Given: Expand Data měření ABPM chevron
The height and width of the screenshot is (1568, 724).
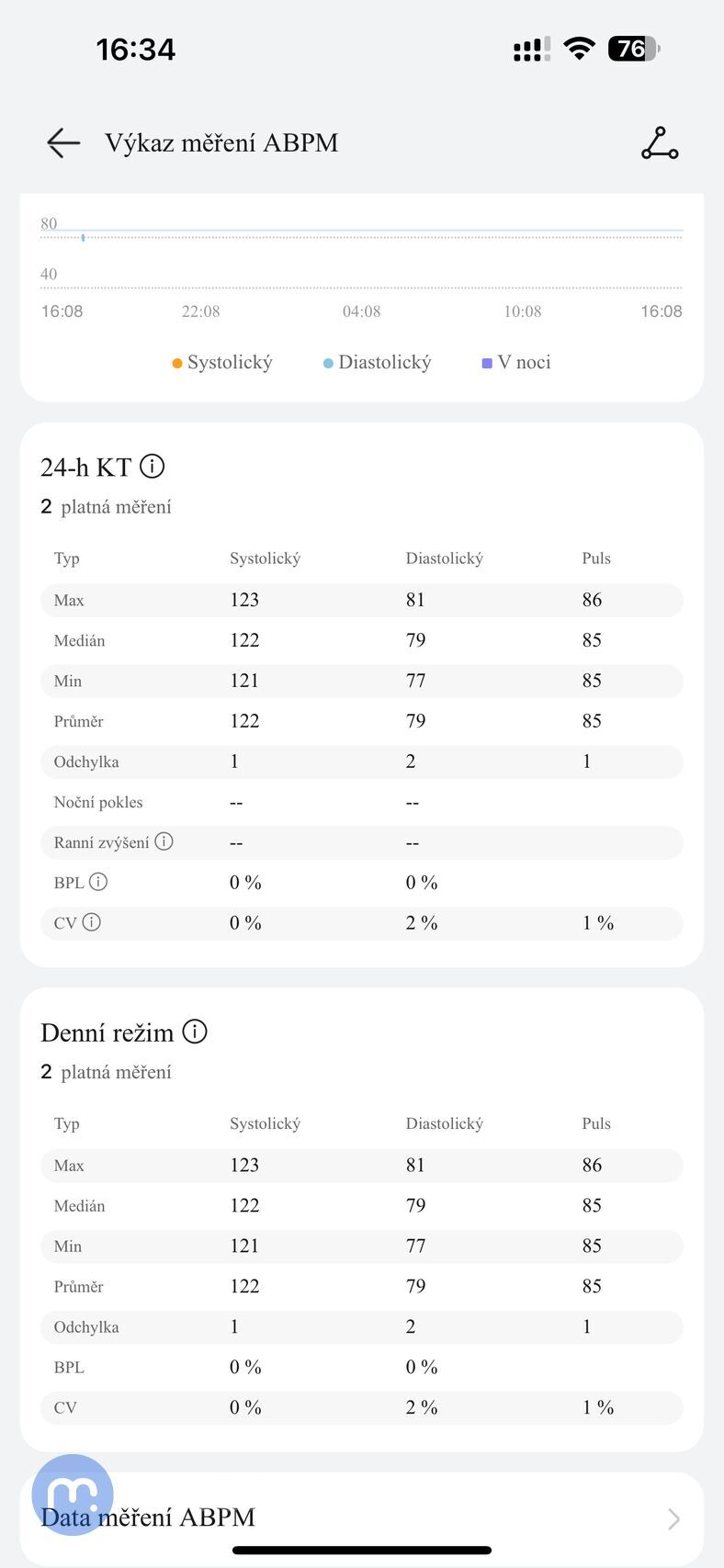Looking at the screenshot, I should 673,1518.
